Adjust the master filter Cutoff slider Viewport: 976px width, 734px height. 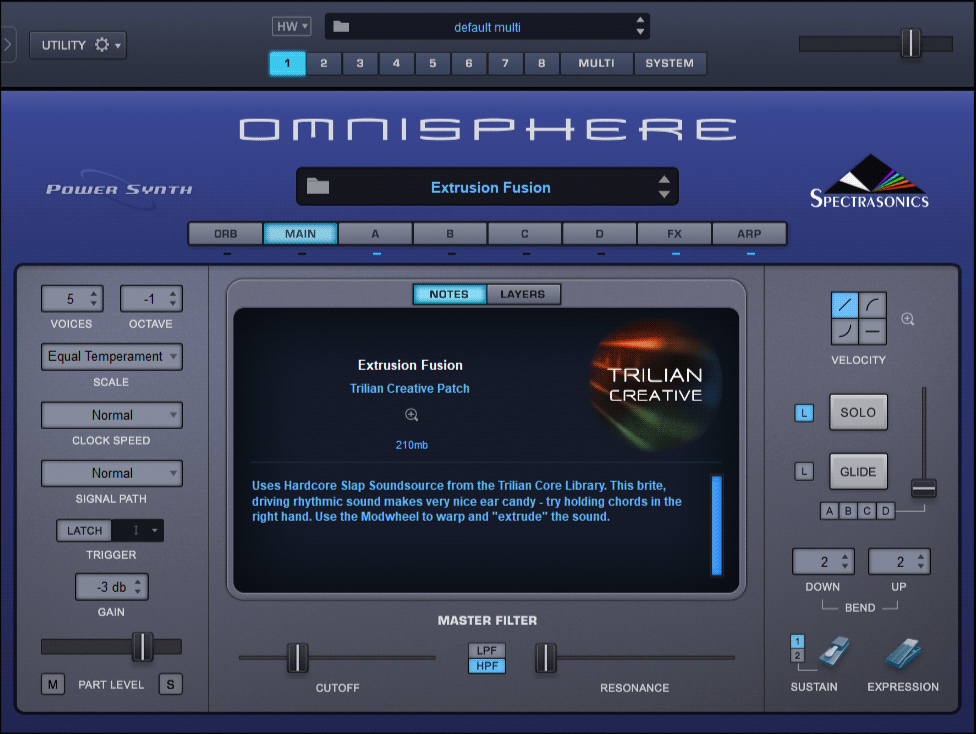298,657
